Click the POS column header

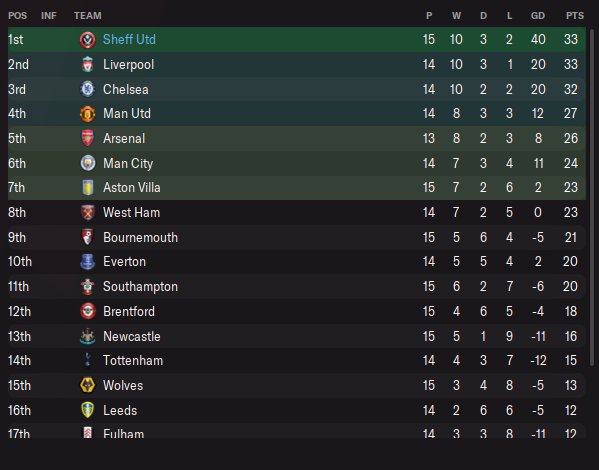[x=18, y=16]
